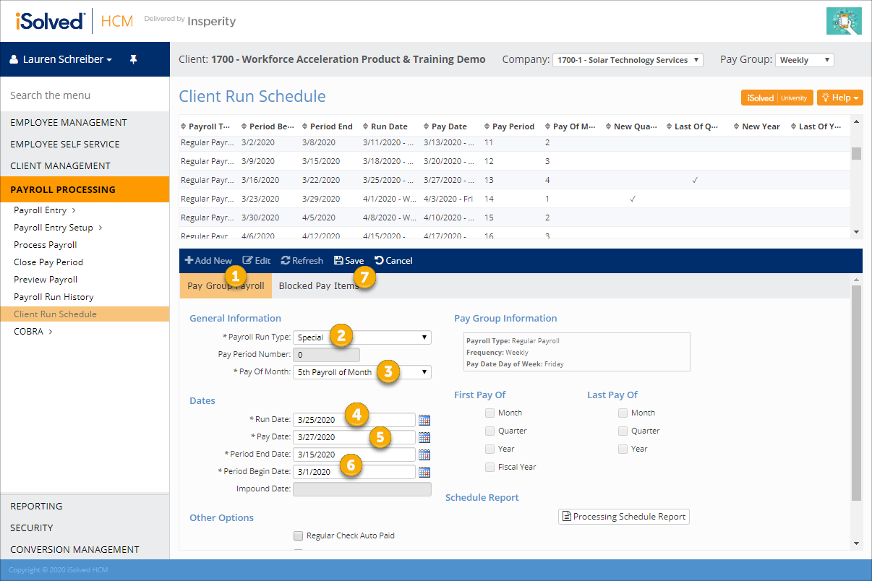Enable Regular Check Auto Paid
Image resolution: width=872 pixels, height=581 pixels.
[x=298, y=536]
